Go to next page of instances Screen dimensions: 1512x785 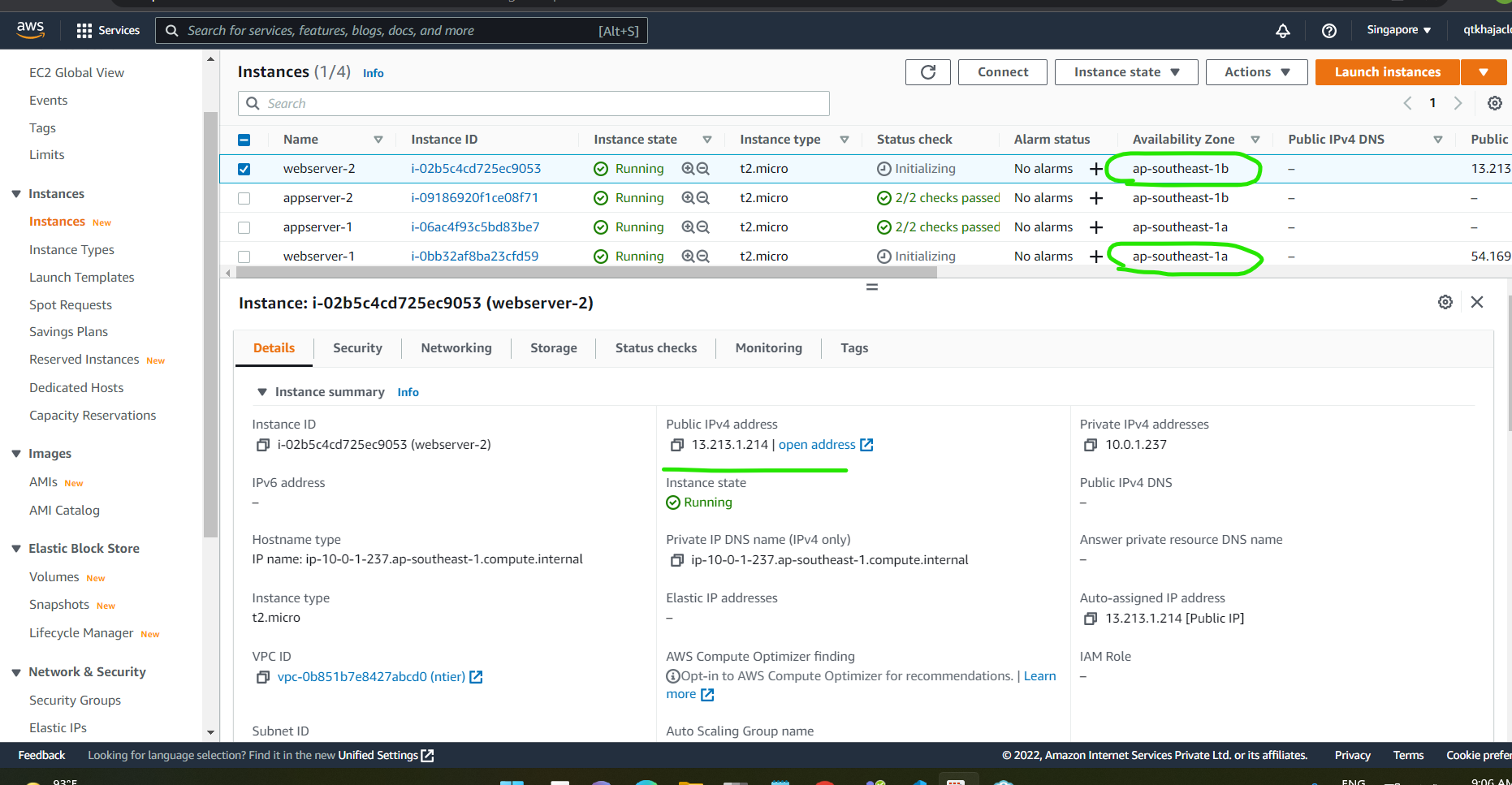[x=1458, y=103]
